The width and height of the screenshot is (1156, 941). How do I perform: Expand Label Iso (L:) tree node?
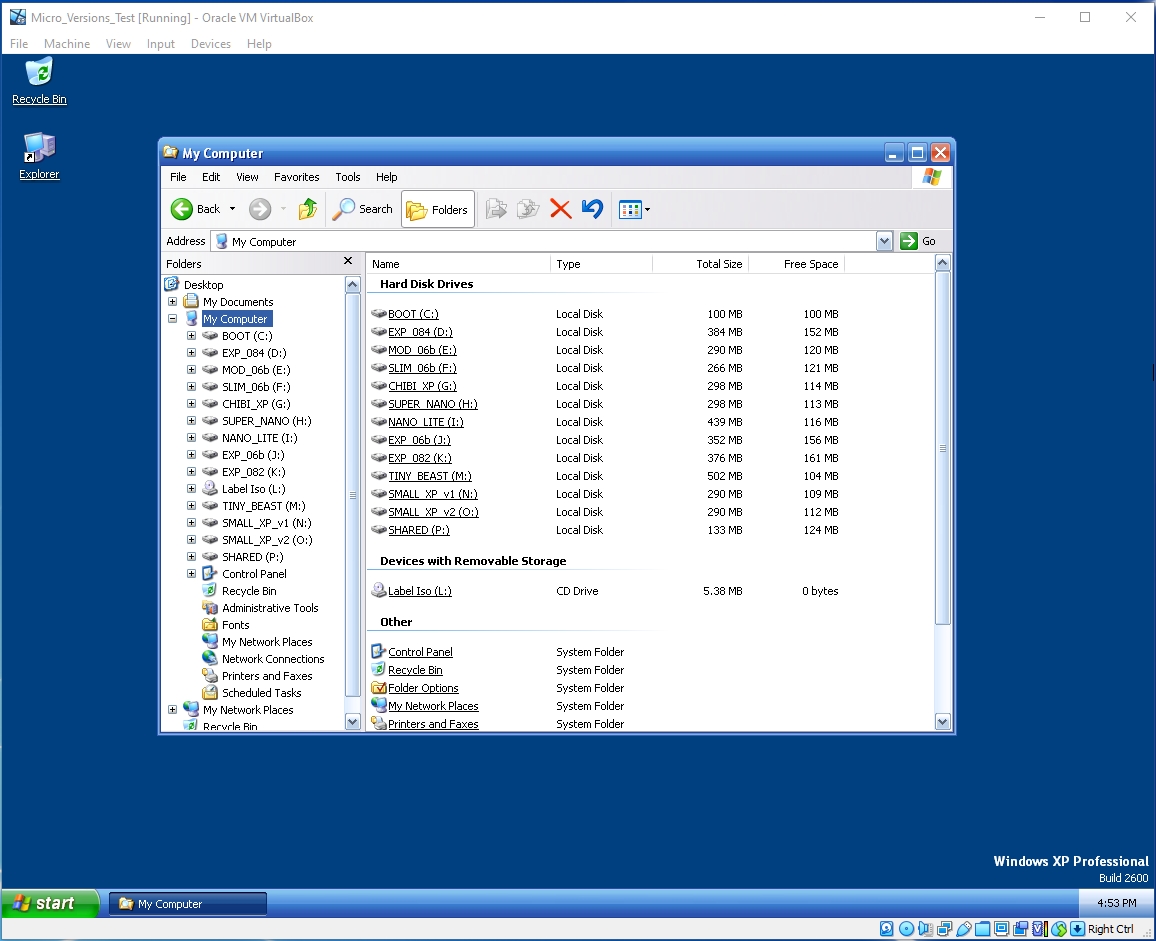click(x=191, y=488)
